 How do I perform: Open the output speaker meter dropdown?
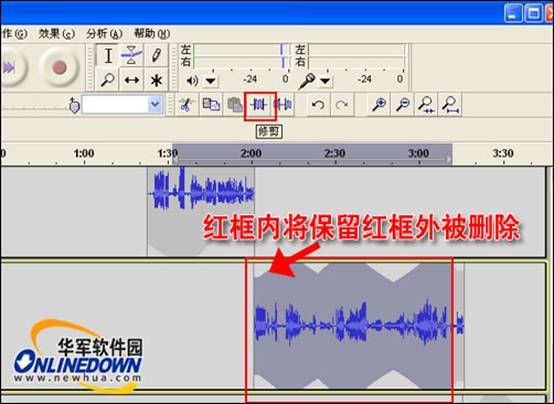click(x=211, y=81)
